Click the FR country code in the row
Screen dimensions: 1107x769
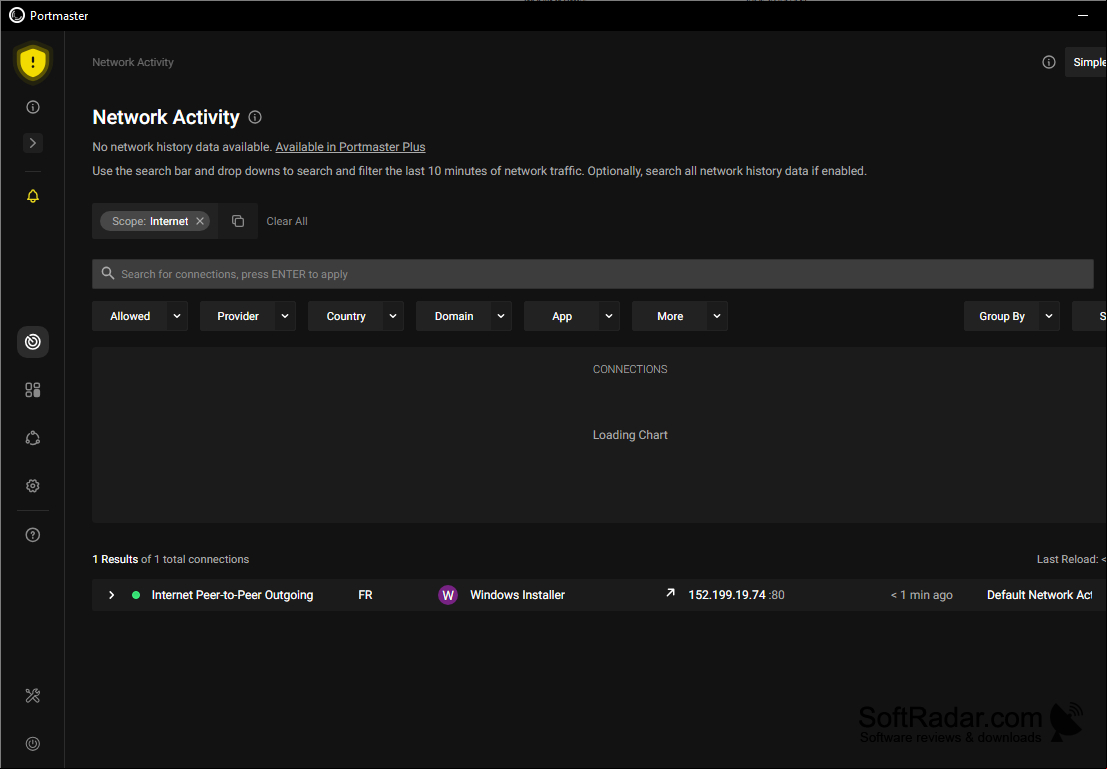[365, 595]
